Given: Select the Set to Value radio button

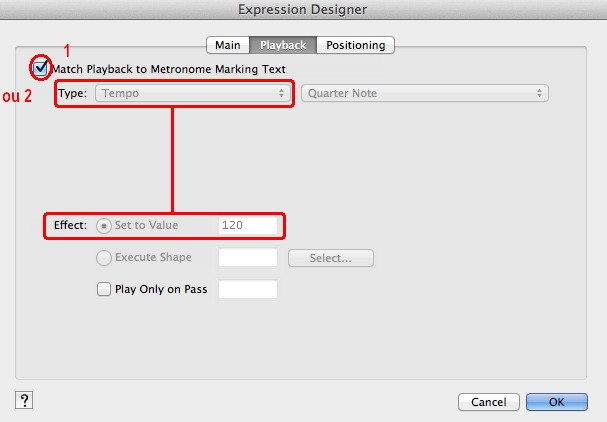Looking at the screenshot, I should click(x=104, y=226).
